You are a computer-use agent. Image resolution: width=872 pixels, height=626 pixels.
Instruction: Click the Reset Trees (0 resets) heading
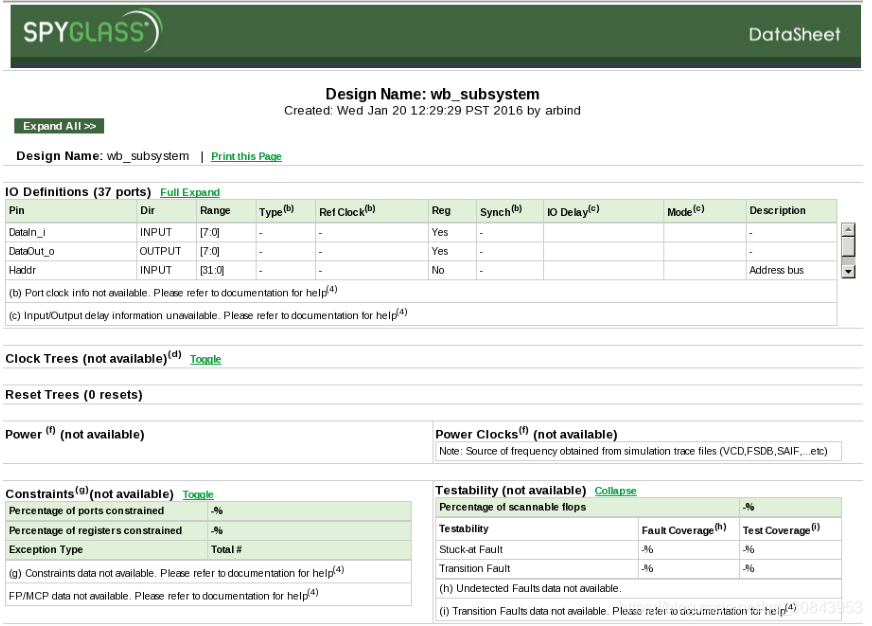(x=73, y=395)
